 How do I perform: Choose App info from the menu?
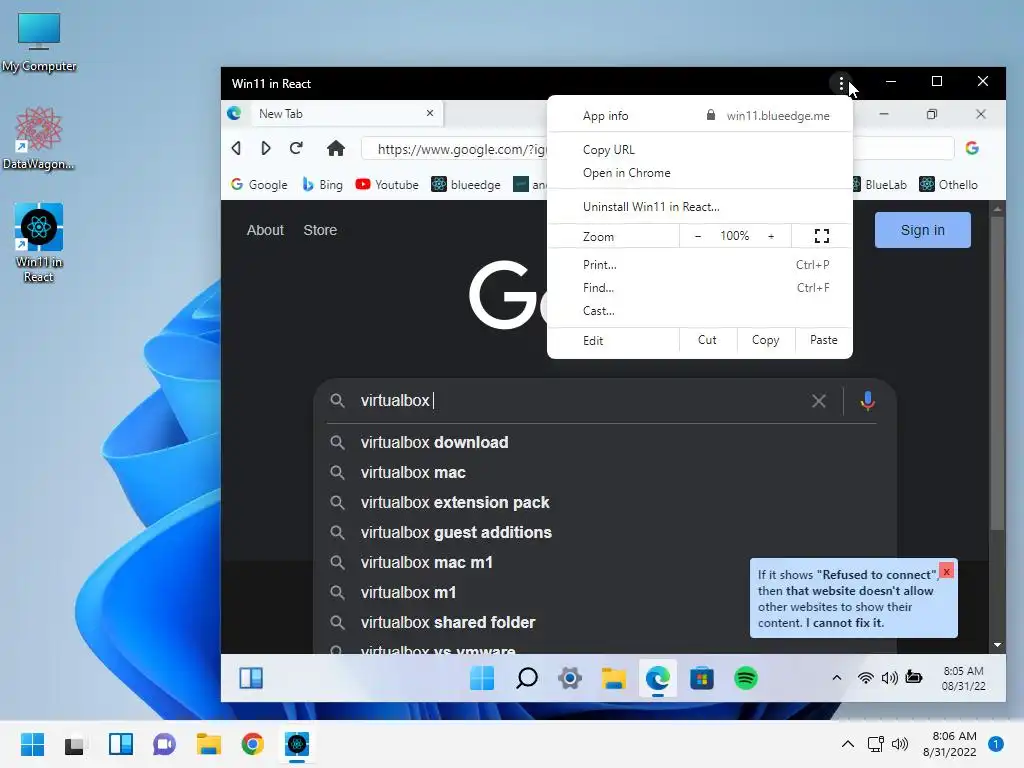(x=605, y=116)
